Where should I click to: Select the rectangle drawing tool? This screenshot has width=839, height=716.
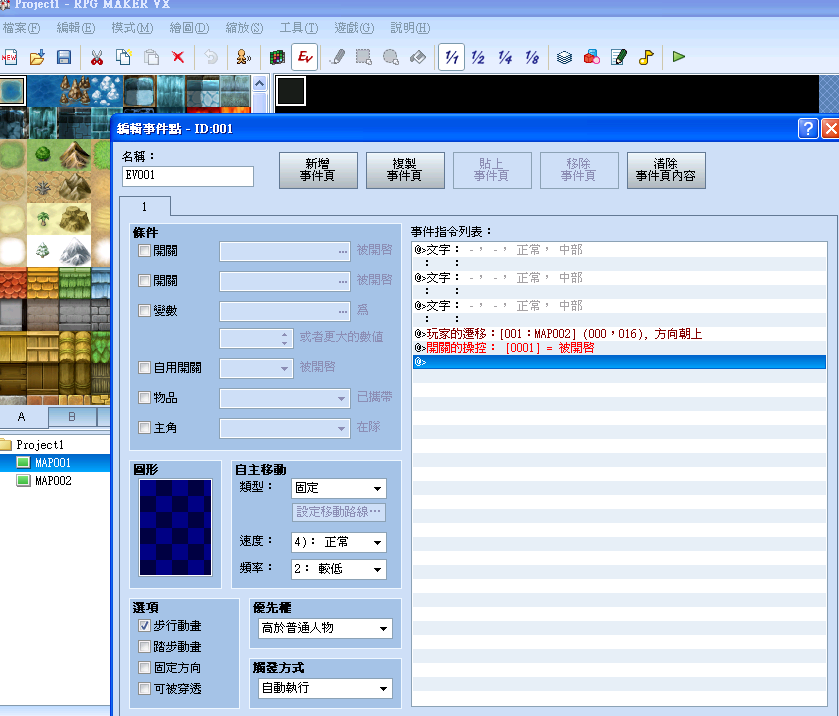click(x=364, y=57)
